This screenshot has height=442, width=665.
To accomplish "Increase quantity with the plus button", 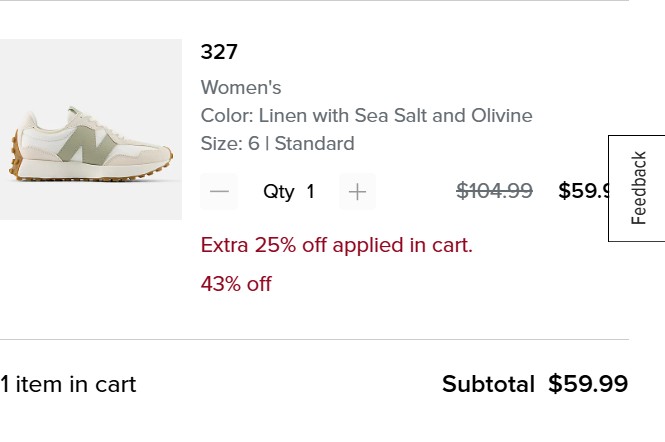I will tap(357, 191).
